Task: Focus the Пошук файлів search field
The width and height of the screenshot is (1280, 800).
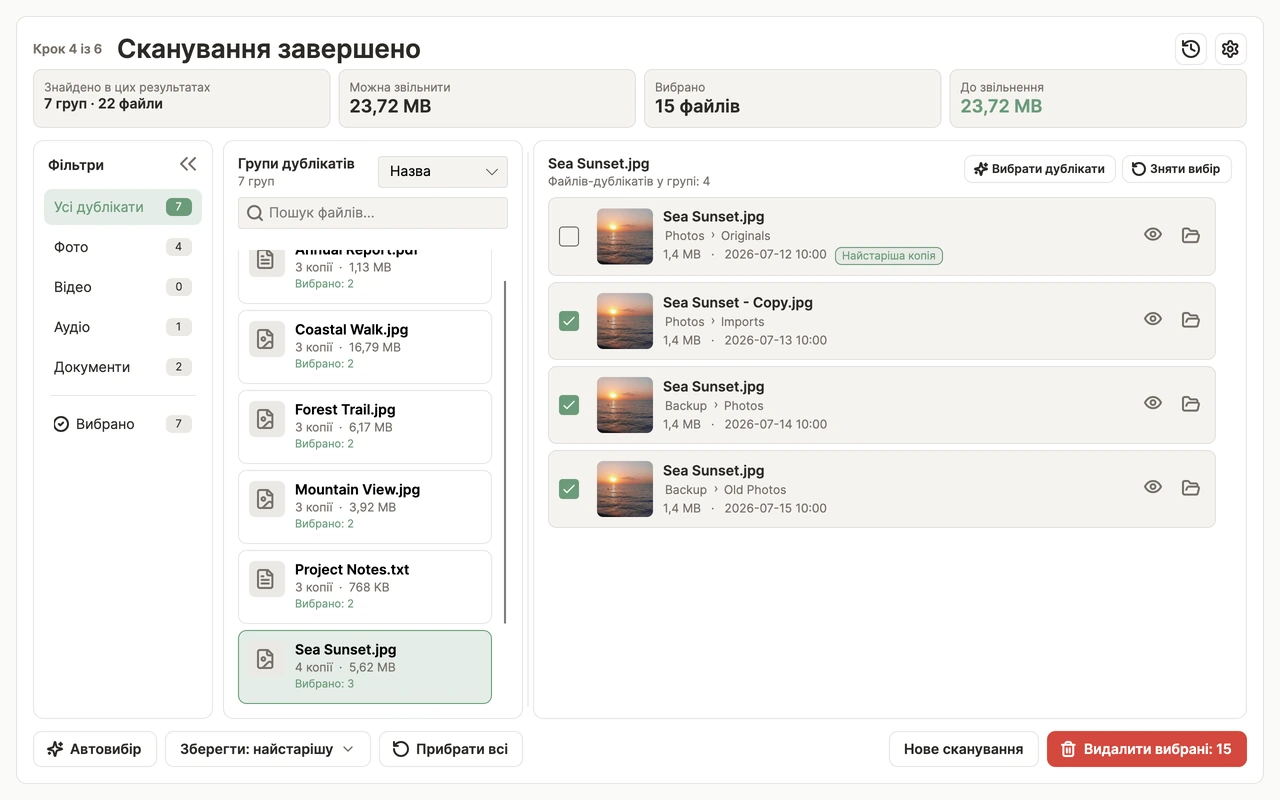Action: pyautogui.click(x=373, y=213)
